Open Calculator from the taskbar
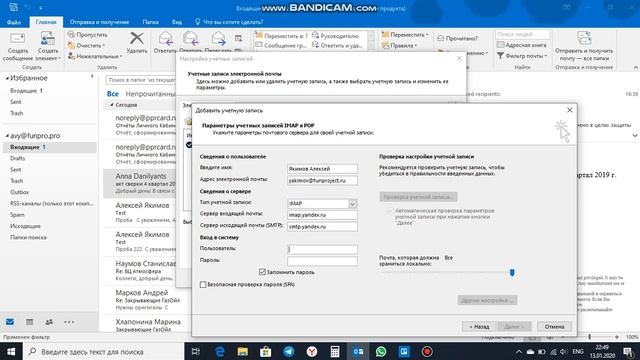 point(335,351)
